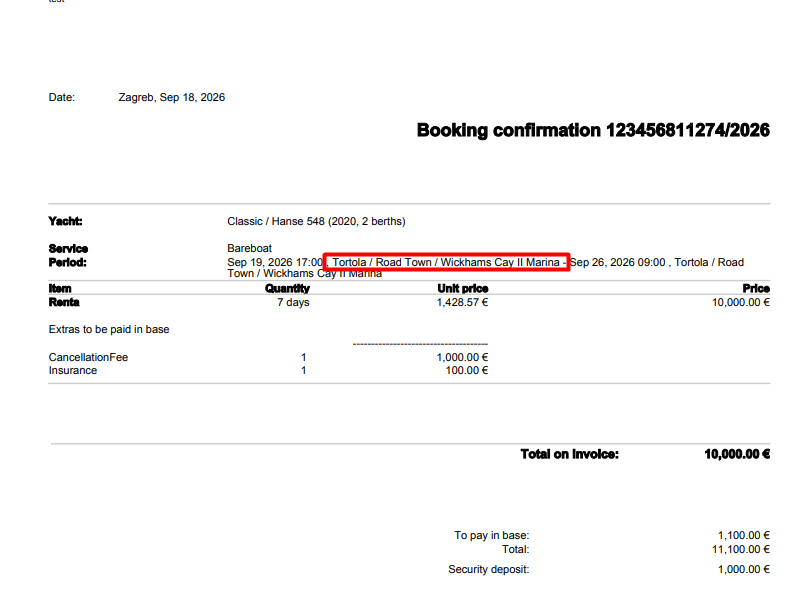Click the Price column header
Image resolution: width=802 pixels, height=608 pixels.
tap(756, 288)
